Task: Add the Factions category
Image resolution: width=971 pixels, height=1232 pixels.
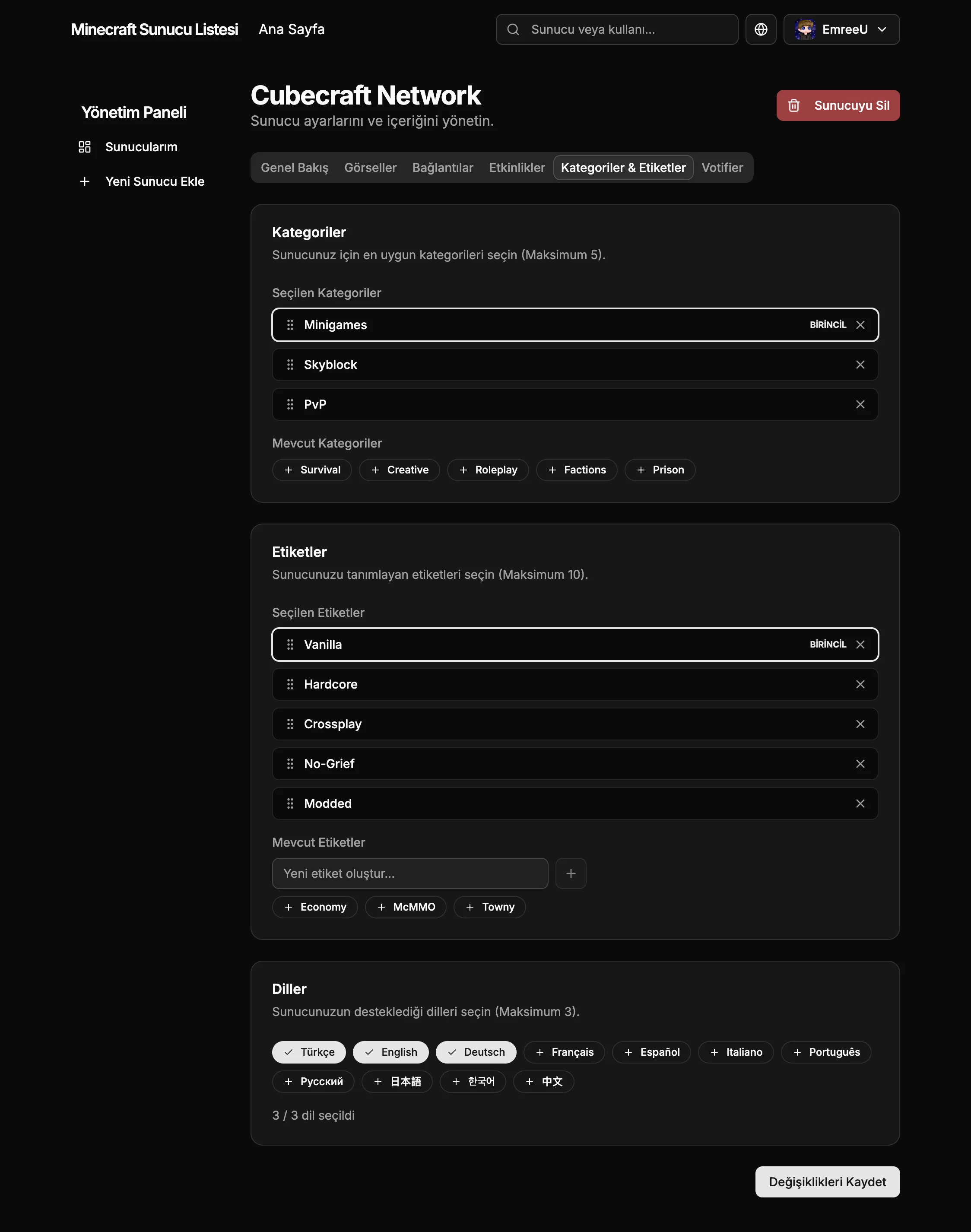Action: [x=577, y=470]
